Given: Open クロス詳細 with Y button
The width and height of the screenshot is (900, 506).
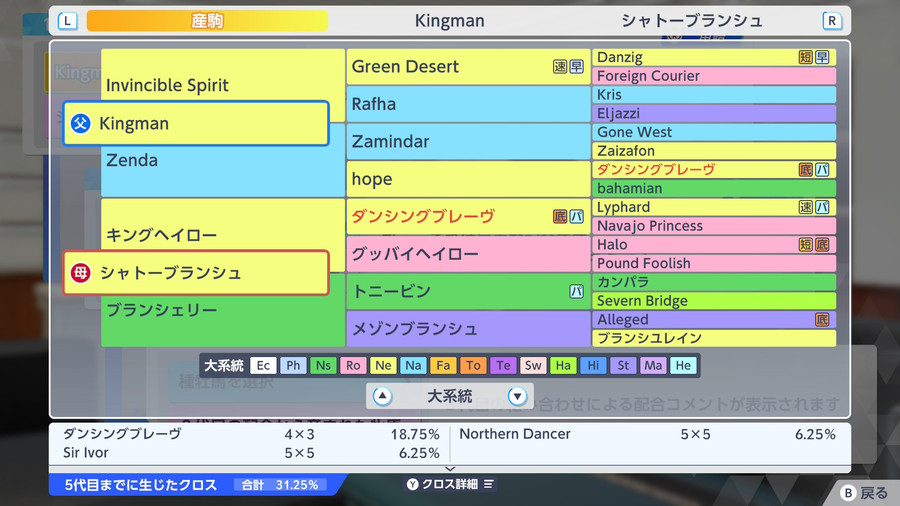Looking at the screenshot, I should [450, 484].
